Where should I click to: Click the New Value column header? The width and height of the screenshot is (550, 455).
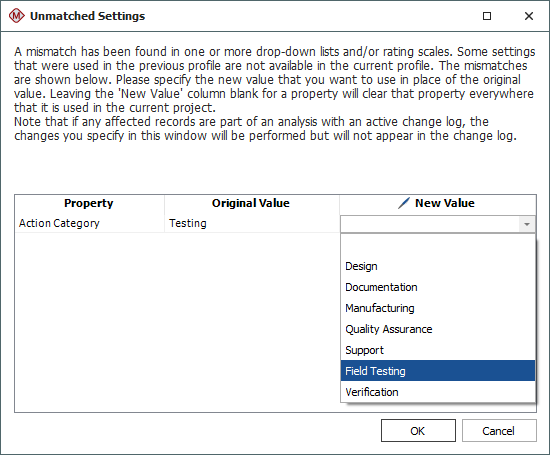[x=438, y=203]
